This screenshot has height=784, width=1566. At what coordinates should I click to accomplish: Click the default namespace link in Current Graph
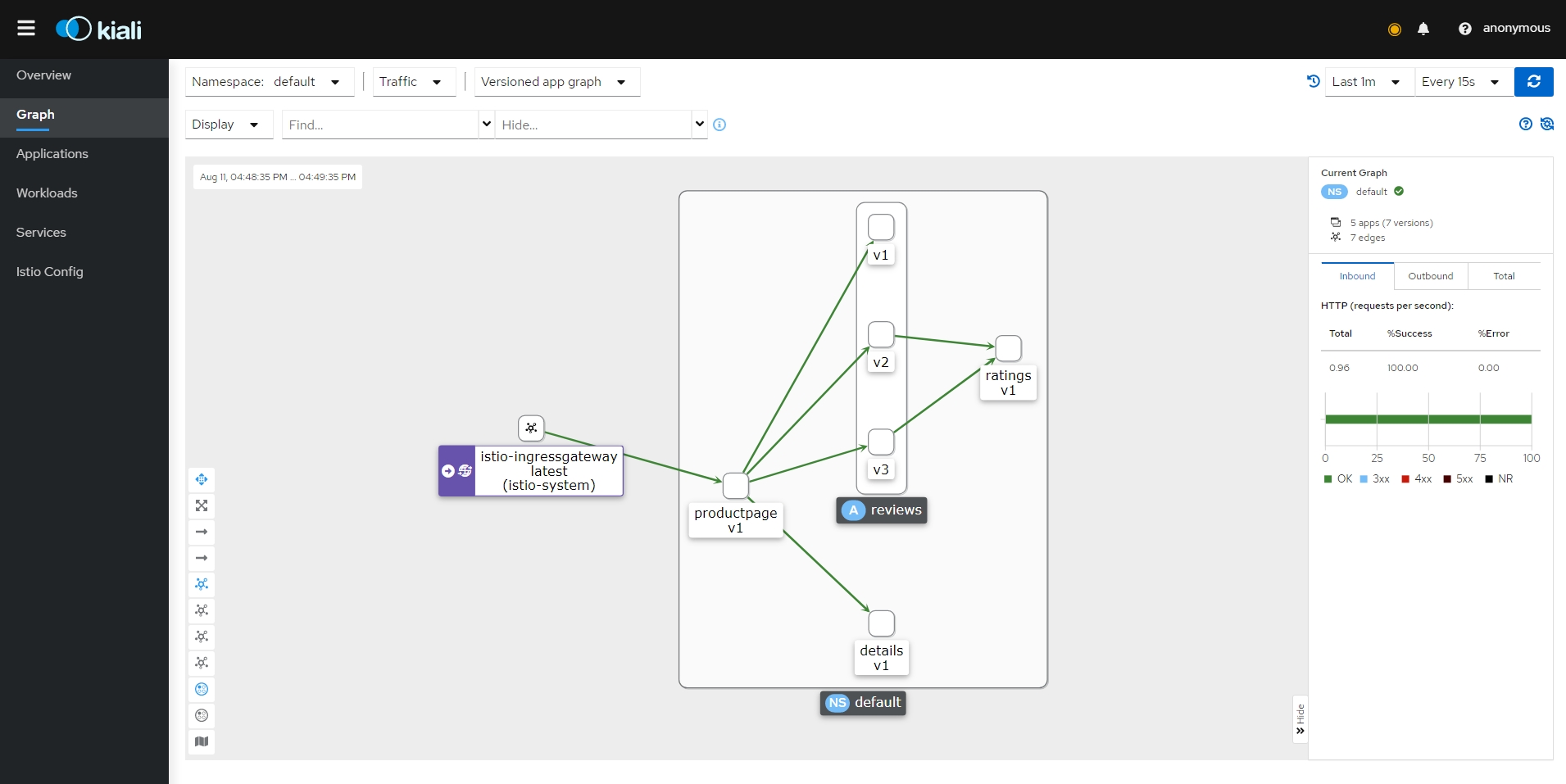point(1371,192)
